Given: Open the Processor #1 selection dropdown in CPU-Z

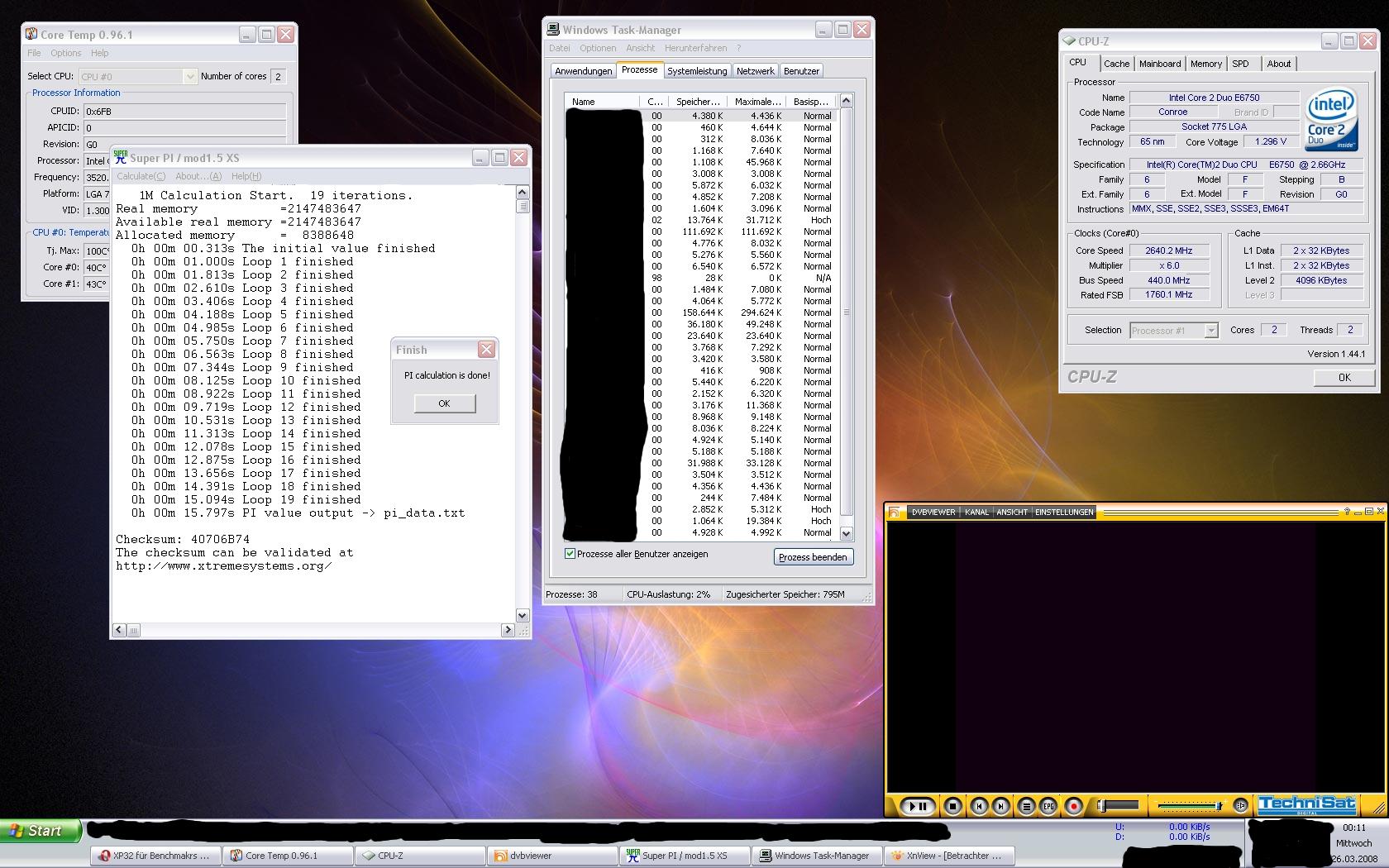Looking at the screenshot, I should 1211,331.
